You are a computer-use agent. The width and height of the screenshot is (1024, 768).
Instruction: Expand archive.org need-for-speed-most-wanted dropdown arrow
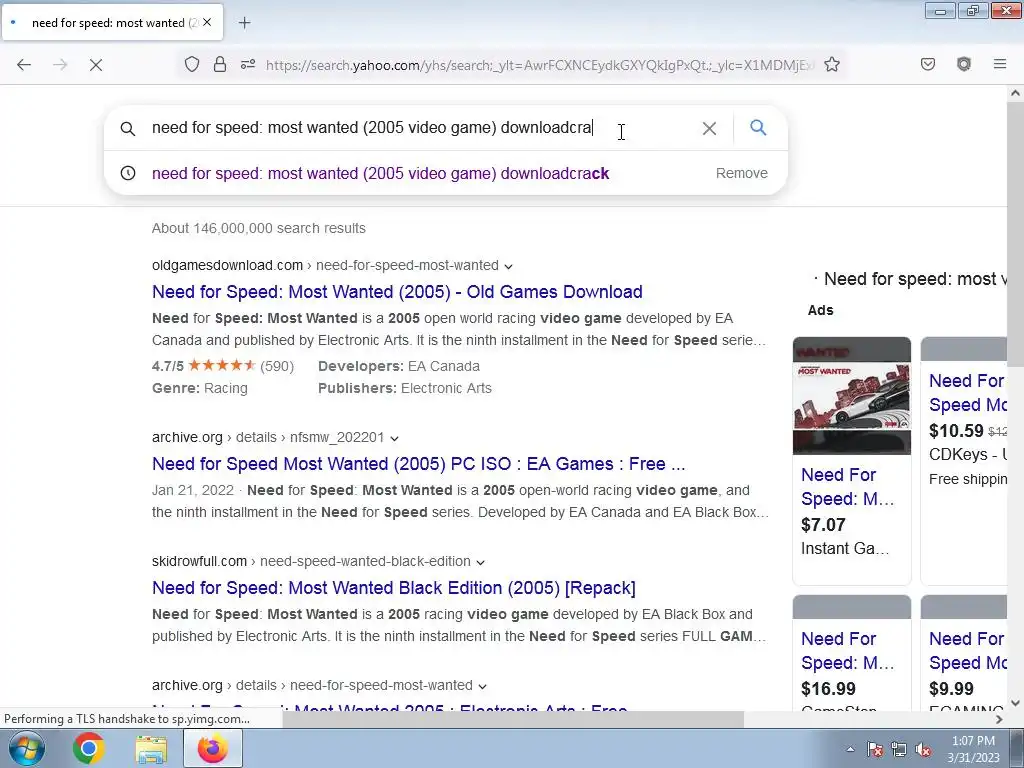(x=482, y=686)
